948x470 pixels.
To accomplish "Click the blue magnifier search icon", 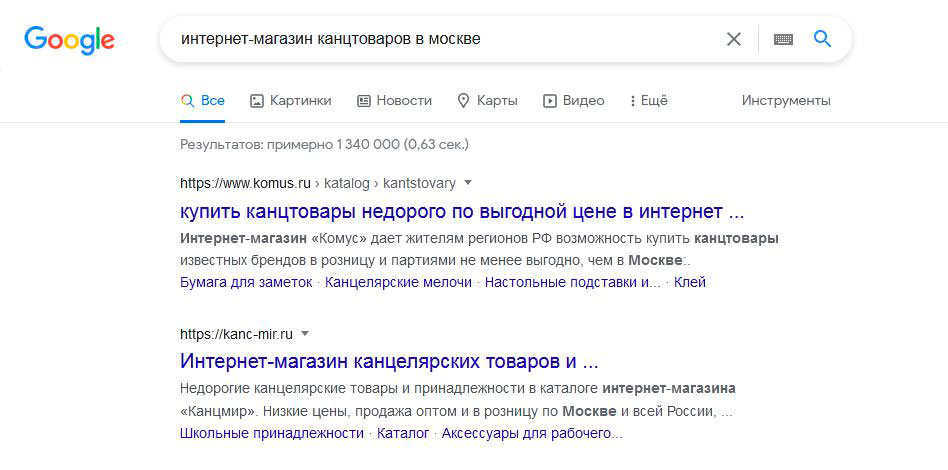I will click(822, 39).
